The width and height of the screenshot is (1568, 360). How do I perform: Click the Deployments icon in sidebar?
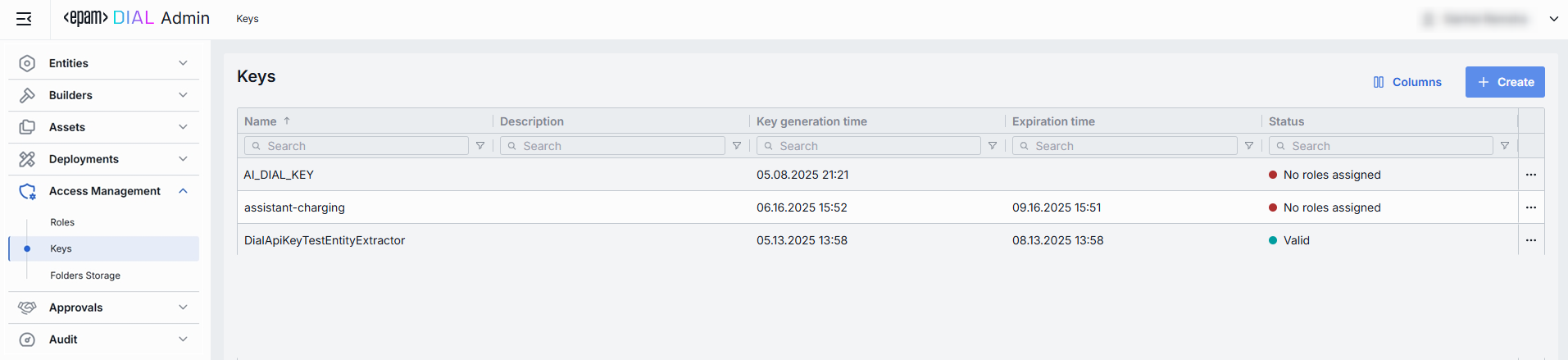tap(27, 159)
